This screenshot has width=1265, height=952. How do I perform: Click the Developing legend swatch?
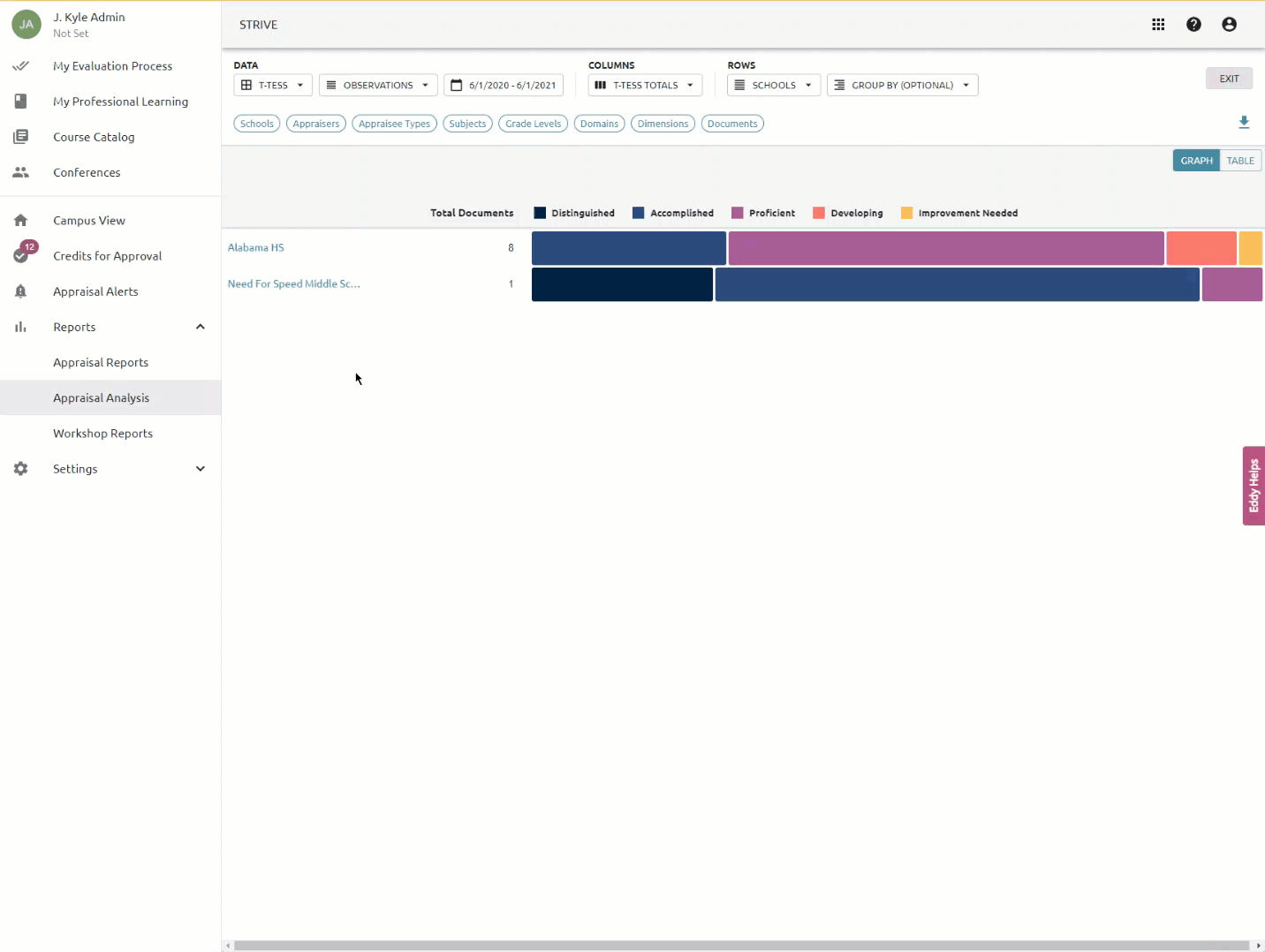819,213
